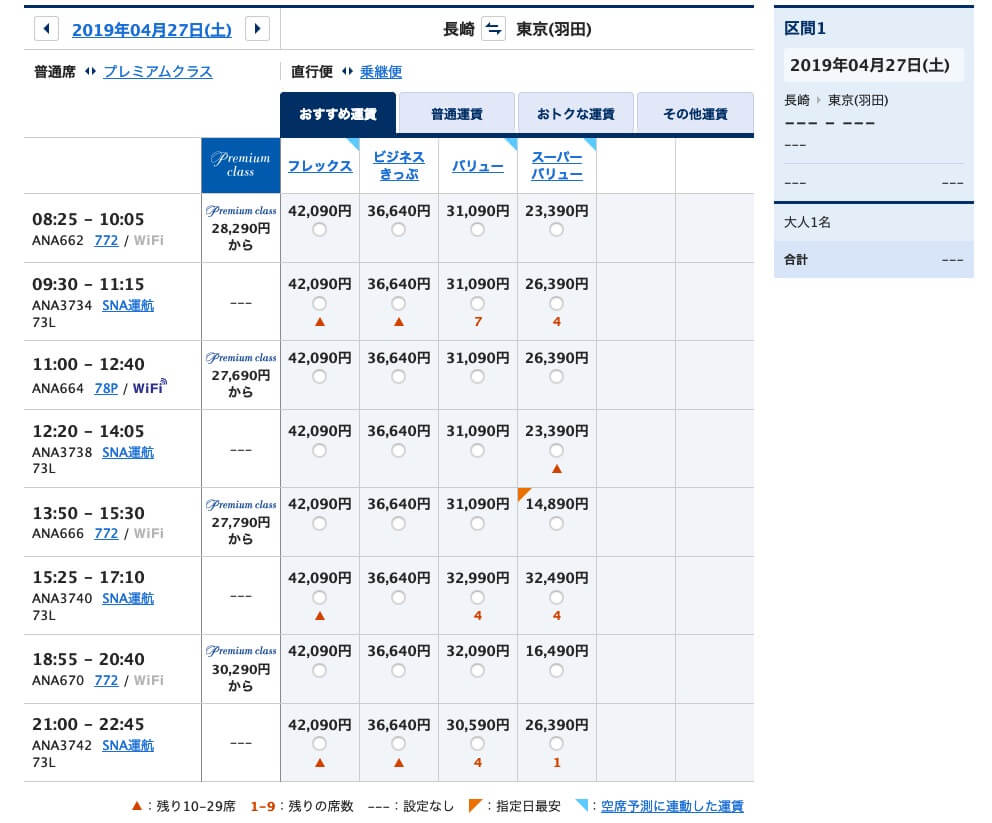Select スーパーバリュー 32,490円 for the 15:25 flight
This screenshot has width=992, height=823.
(556, 597)
